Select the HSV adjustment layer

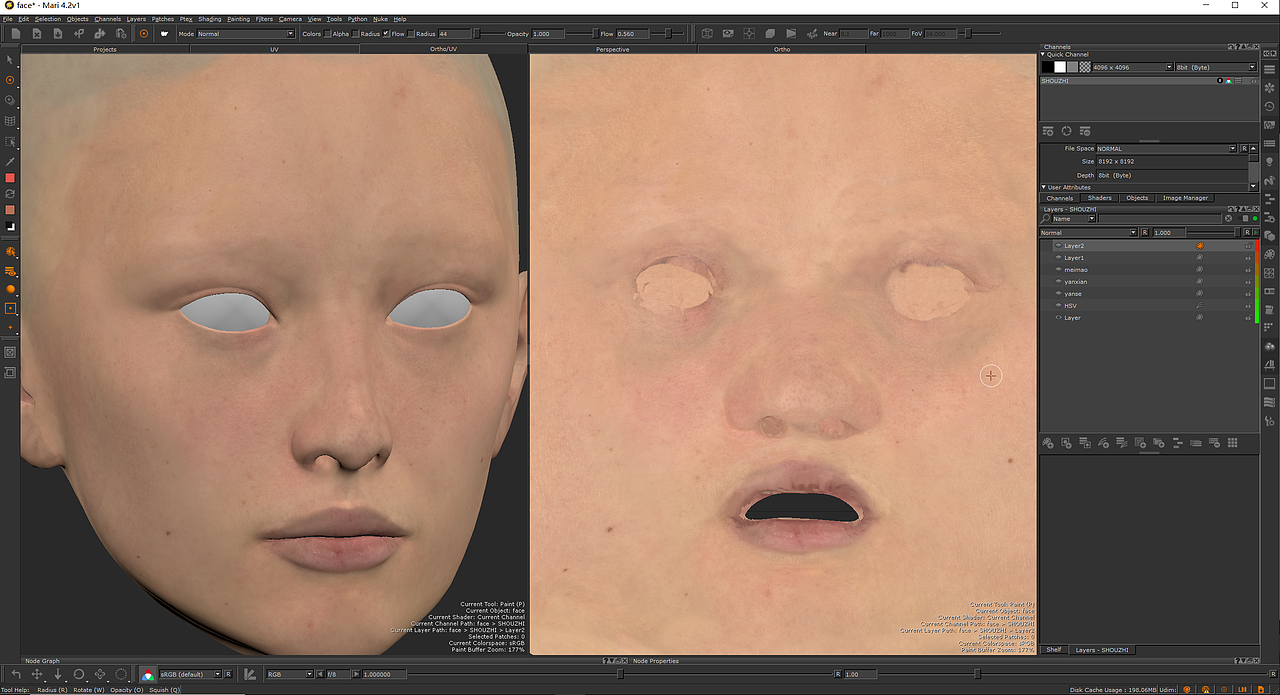tap(1147, 305)
